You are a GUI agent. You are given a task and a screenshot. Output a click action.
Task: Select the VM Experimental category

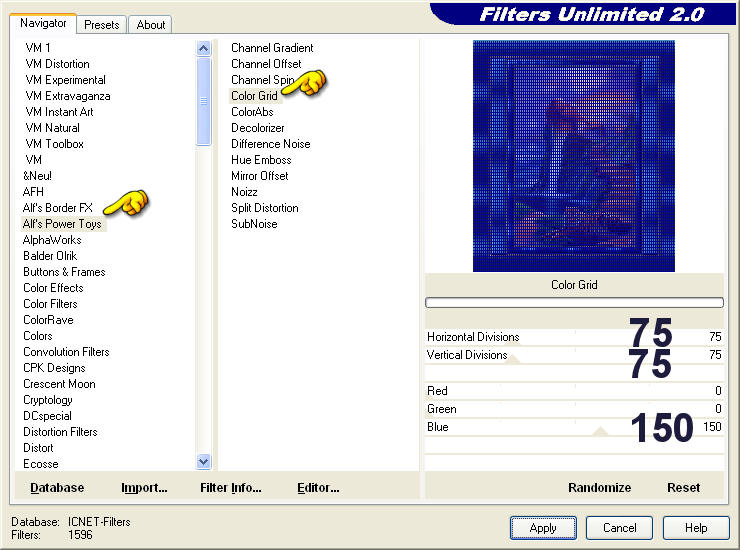(66, 80)
